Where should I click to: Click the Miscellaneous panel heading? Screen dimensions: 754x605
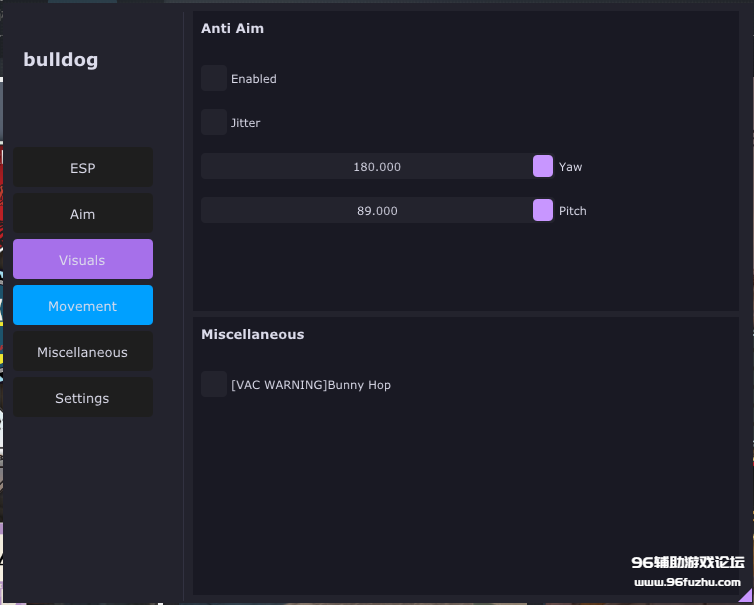(x=252, y=335)
